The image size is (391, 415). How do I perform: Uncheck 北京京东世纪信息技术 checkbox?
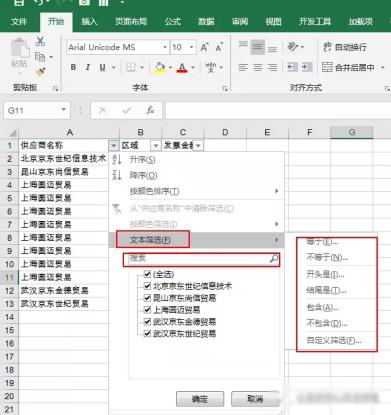click(147, 286)
